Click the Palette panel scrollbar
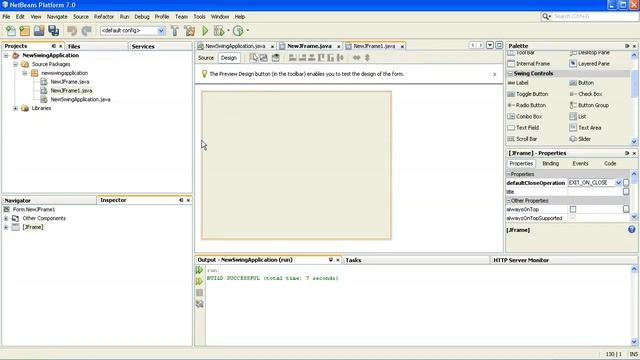 [634, 98]
